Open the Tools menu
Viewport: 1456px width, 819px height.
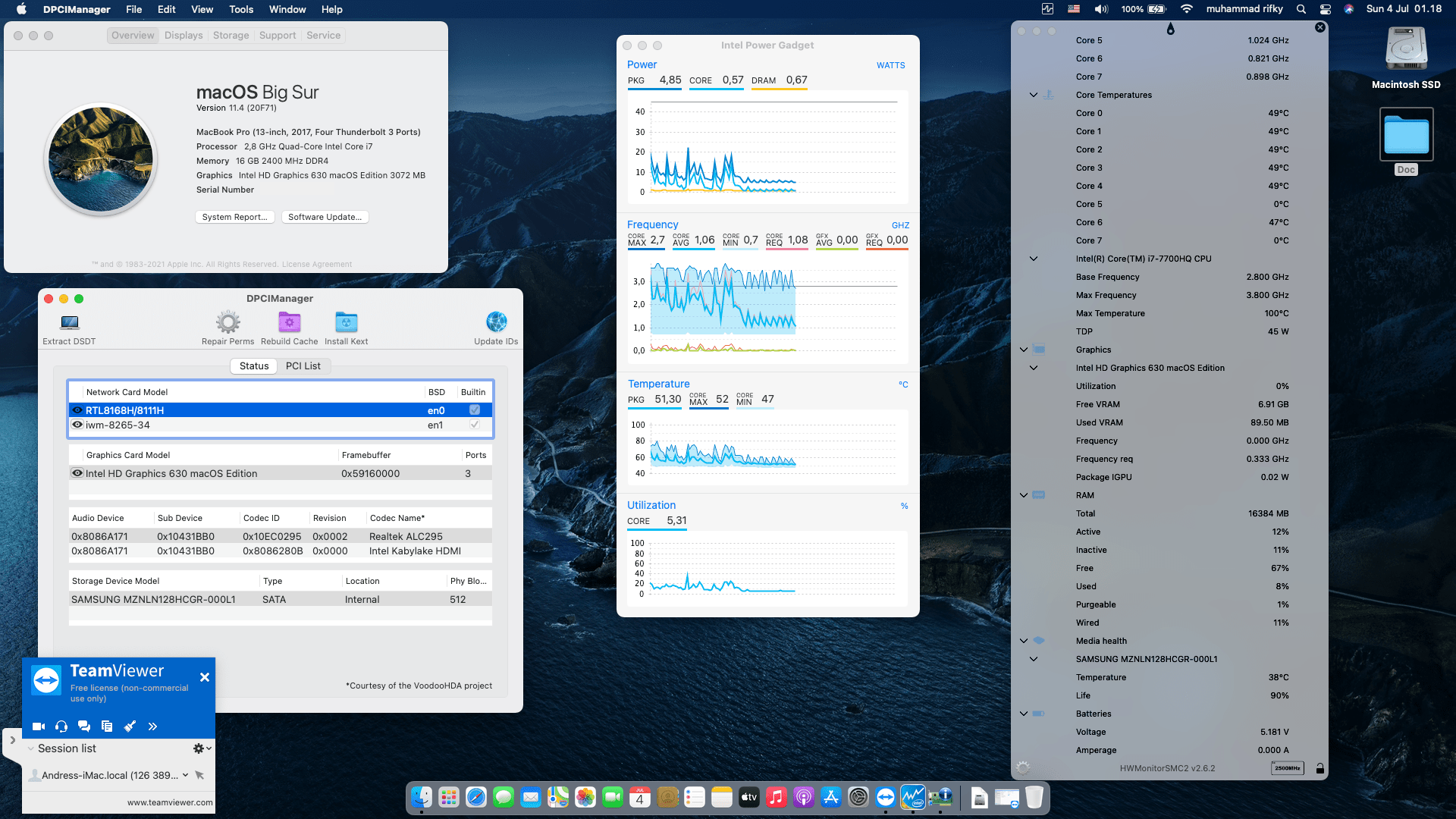coord(241,9)
